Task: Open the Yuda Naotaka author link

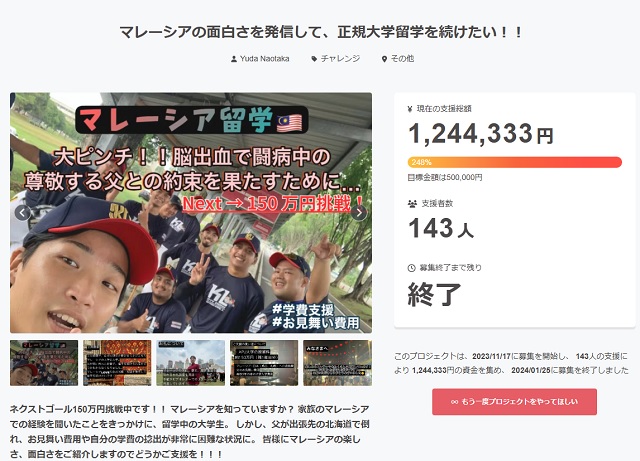Action: click(264, 59)
